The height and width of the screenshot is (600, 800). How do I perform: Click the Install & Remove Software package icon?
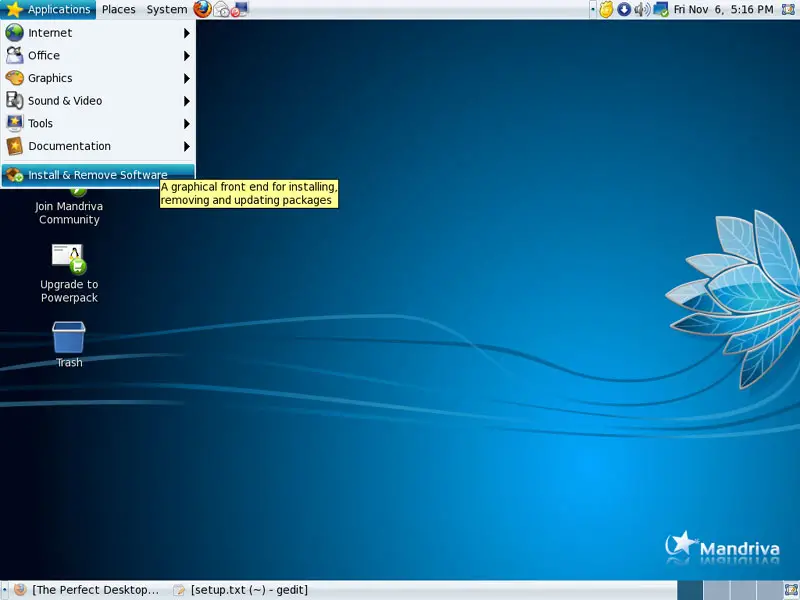[x=14, y=175]
